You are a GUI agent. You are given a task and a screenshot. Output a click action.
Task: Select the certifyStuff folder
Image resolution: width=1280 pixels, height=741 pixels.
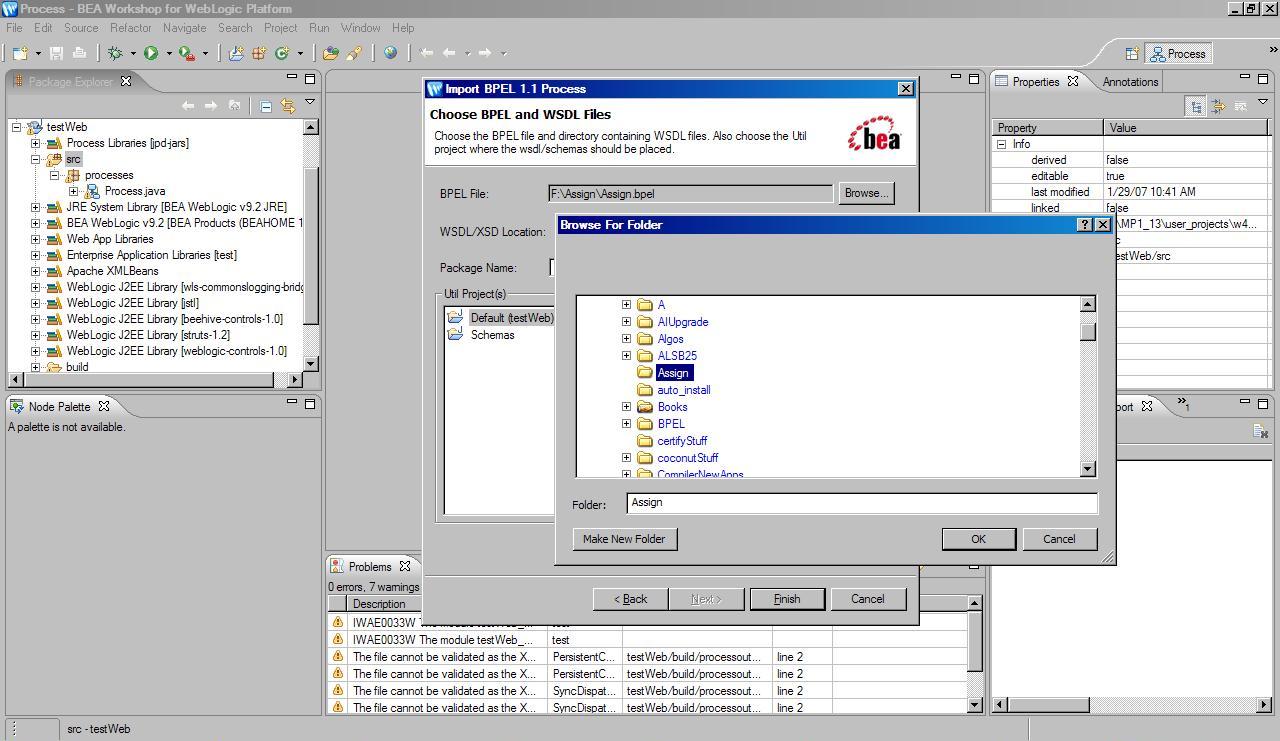pos(682,441)
